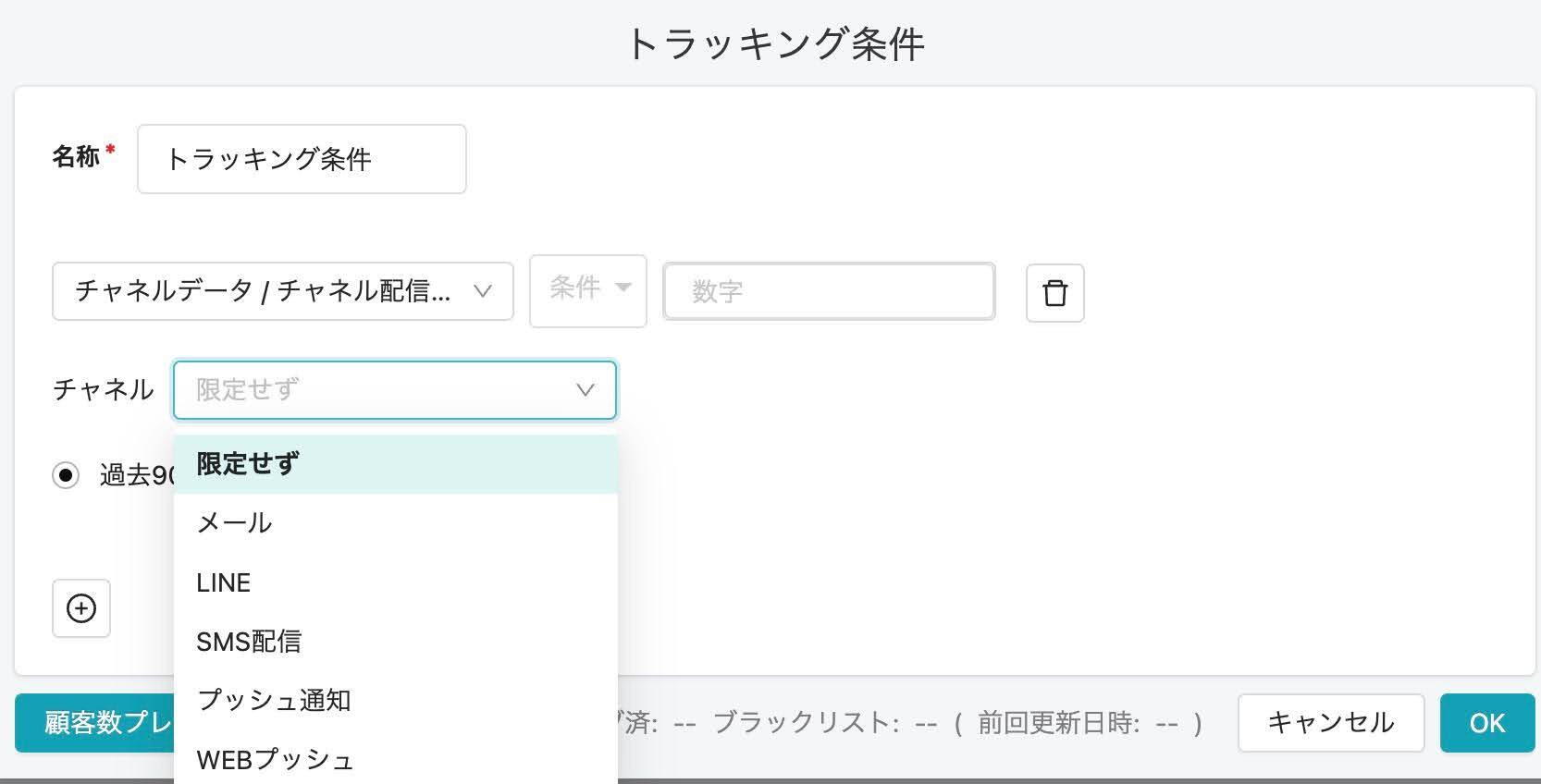Click the chevron arrow in チャネル select box
The height and width of the screenshot is (784, 1541).
coord(585,390)
